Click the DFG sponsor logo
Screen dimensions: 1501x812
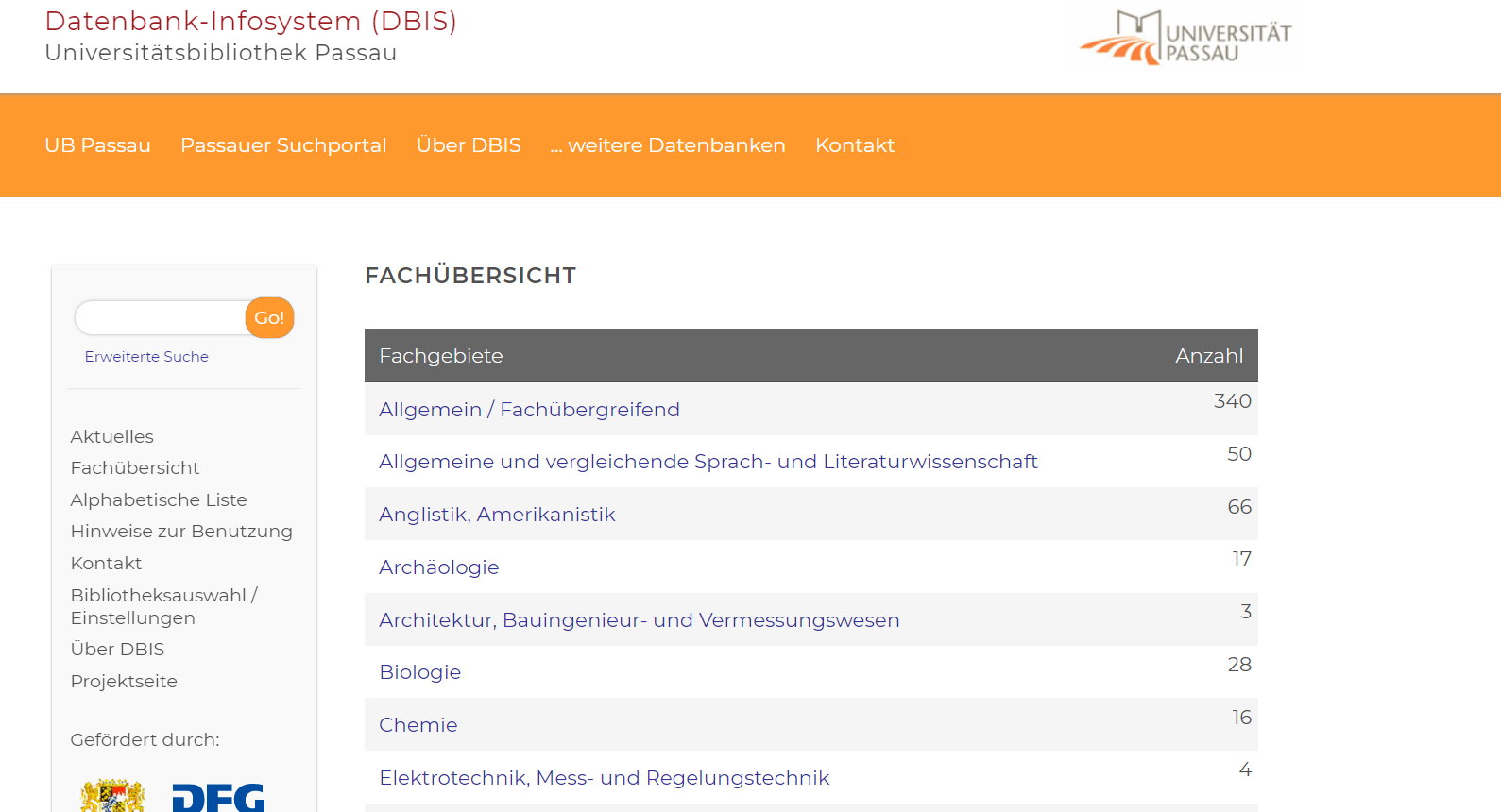click(x=218, y=797)
